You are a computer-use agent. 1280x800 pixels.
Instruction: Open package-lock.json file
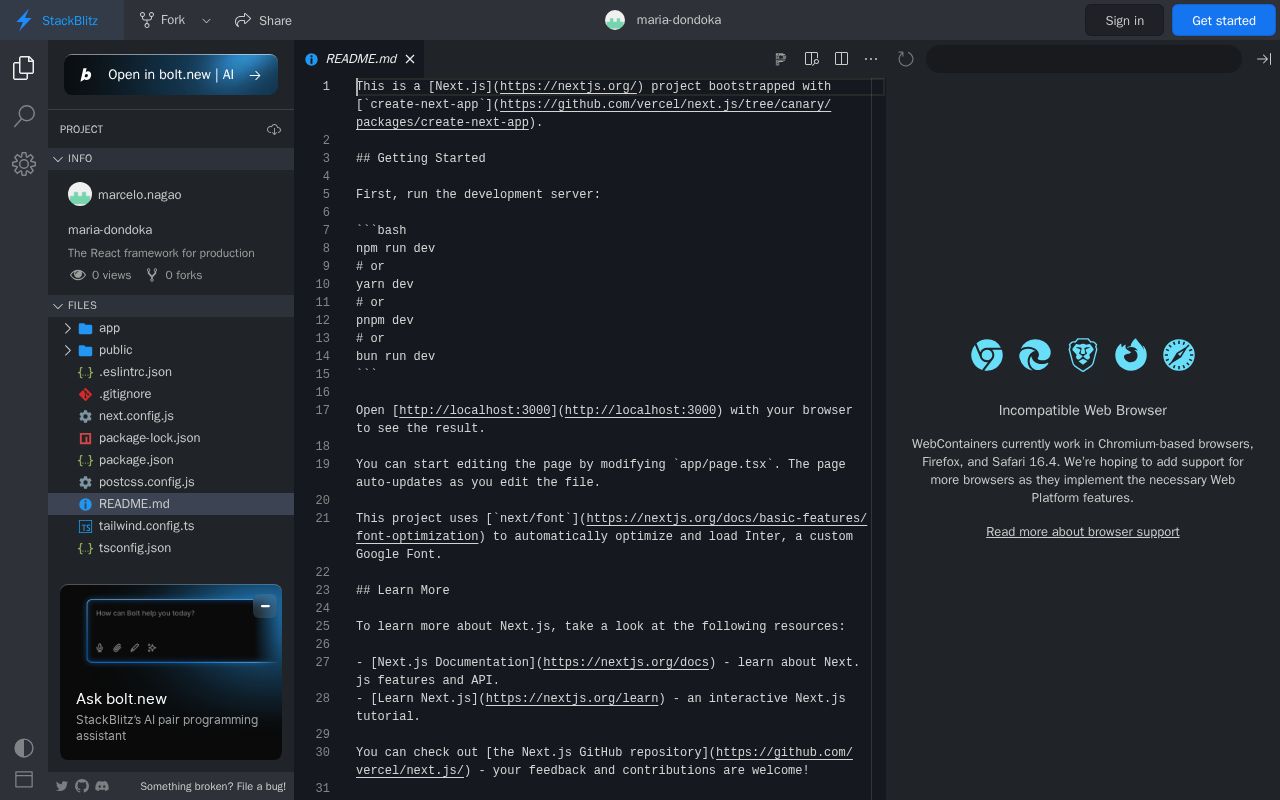coord(171,438)
